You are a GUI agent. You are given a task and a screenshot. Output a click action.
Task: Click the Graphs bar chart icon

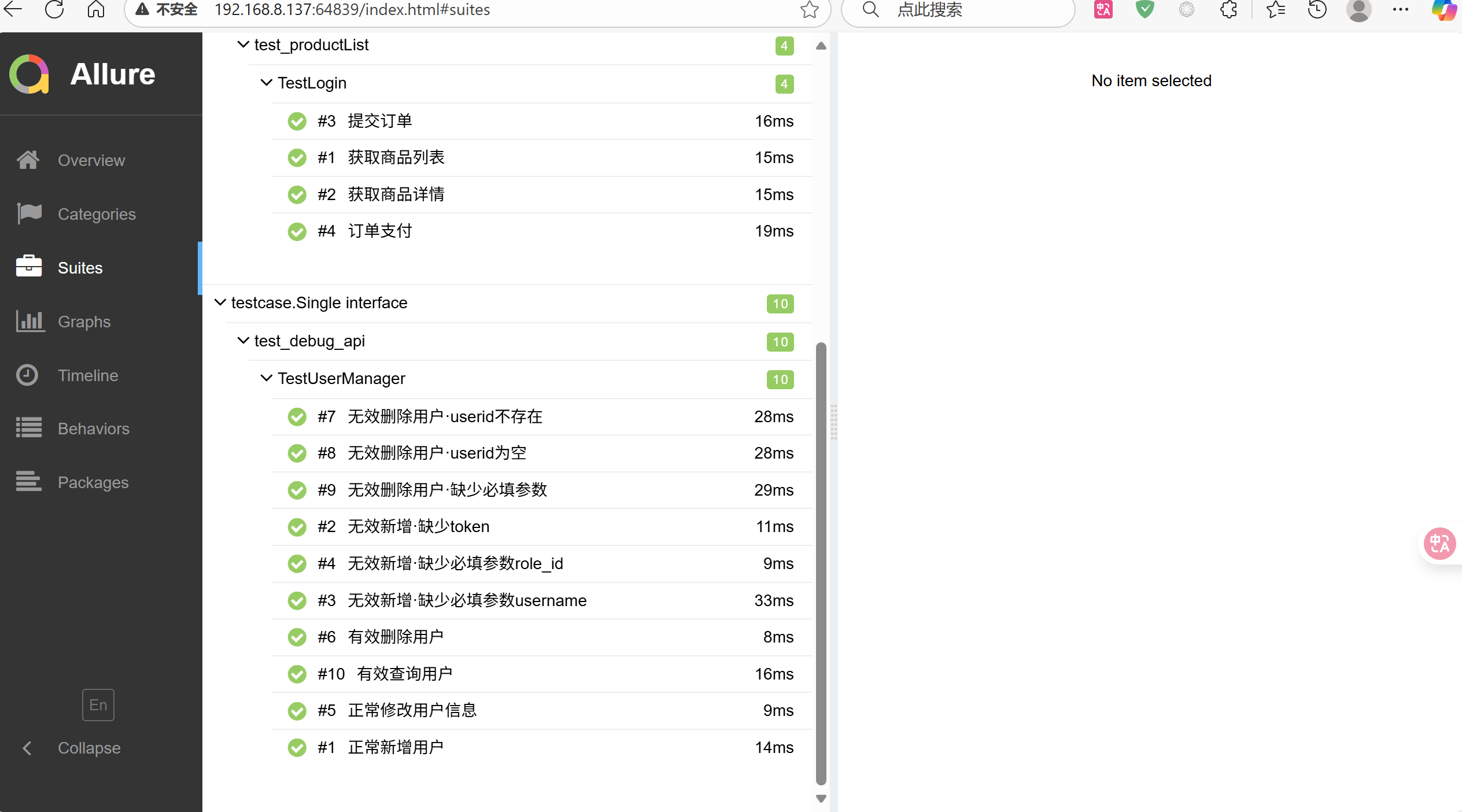coord(29,321)
